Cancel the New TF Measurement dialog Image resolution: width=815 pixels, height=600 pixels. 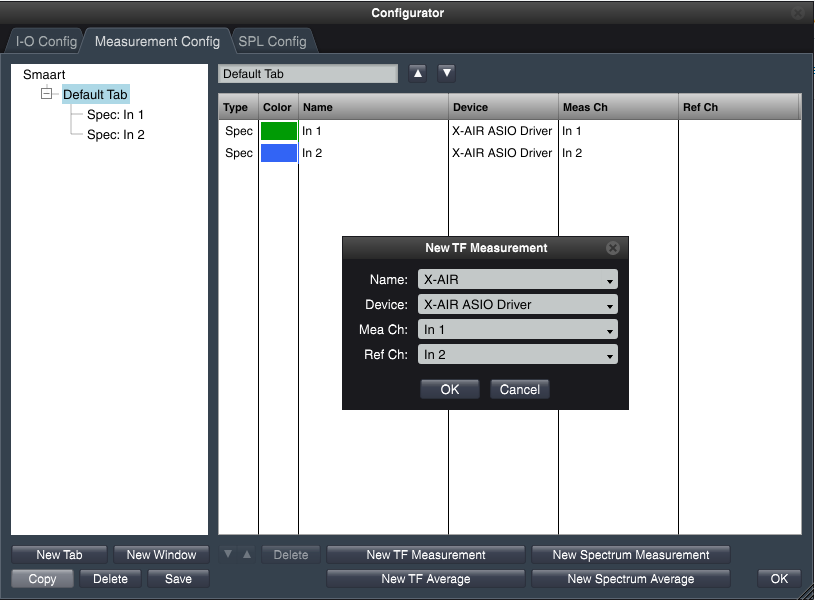click(x=519, y=389)
